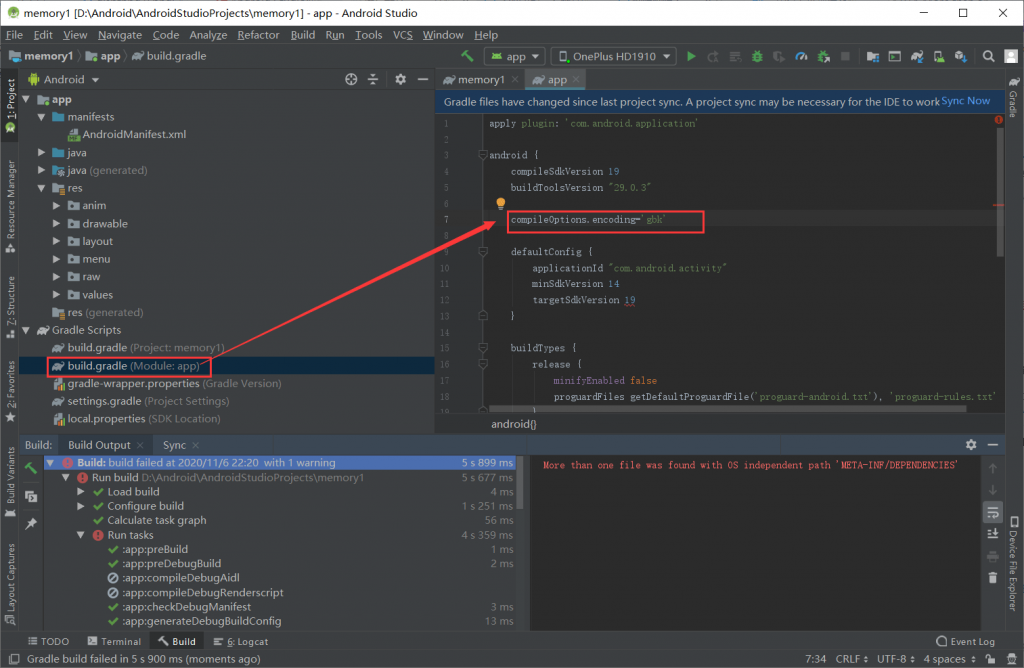Click the Stop button in toolbar
The height and width of the screenshot is (668, 1024).
point(845,57)
